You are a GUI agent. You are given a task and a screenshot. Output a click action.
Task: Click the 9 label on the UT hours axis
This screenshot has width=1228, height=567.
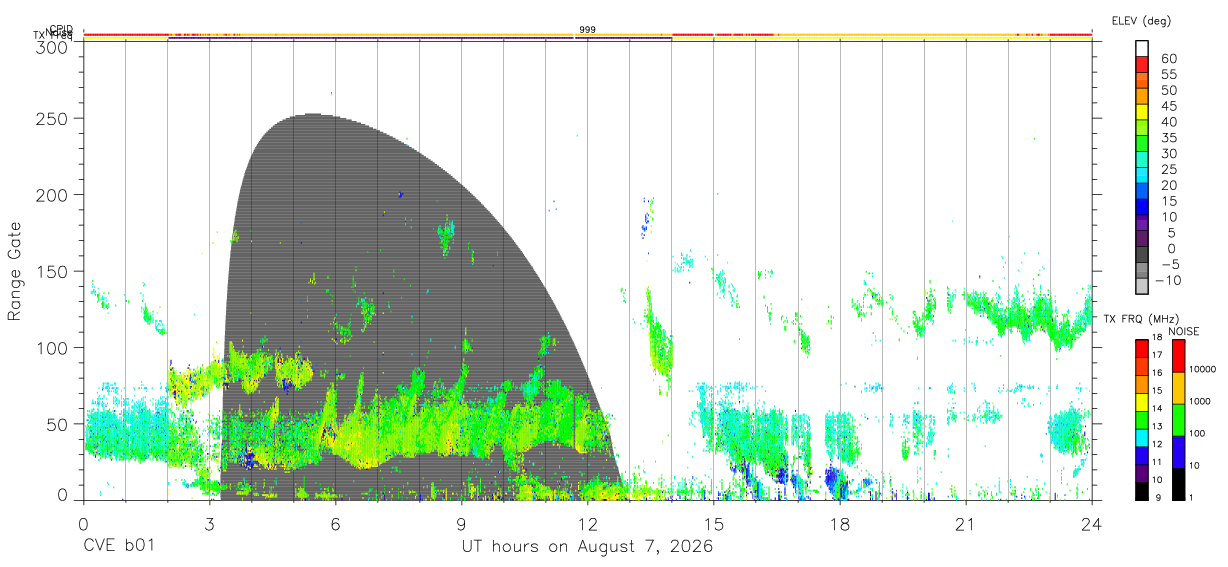(462, 524)
